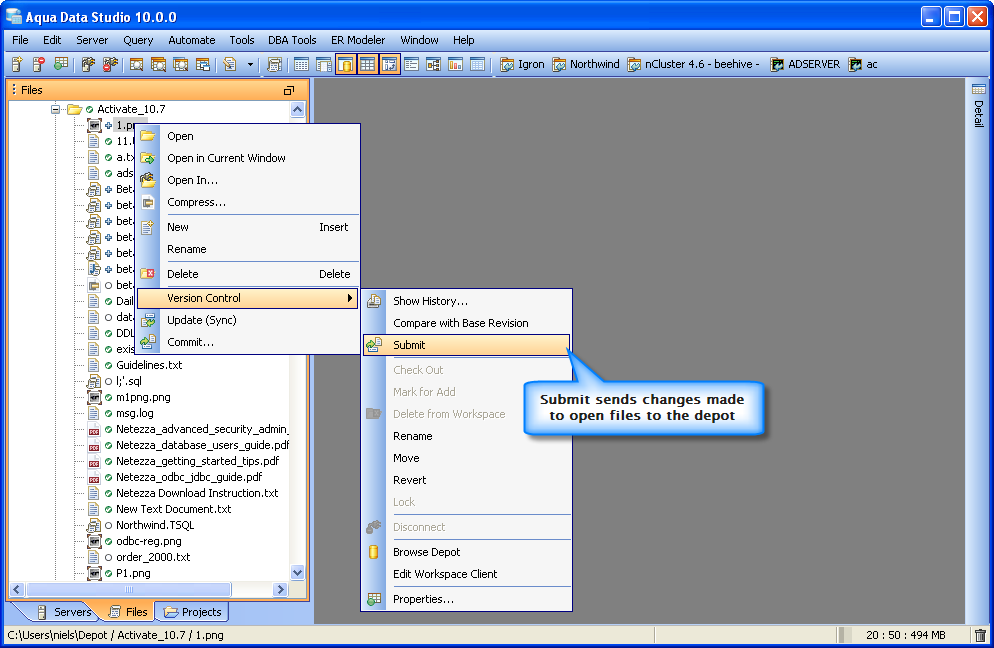Open the ADSERVER shortcut in toolbar

(x=805, y=64)
